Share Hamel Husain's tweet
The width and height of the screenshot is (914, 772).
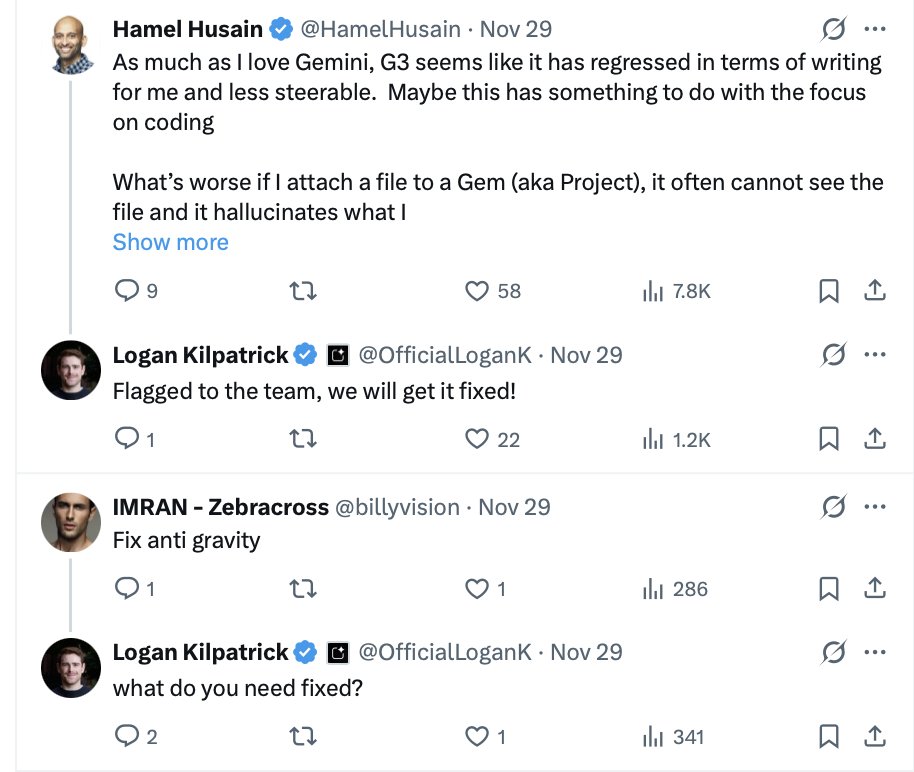click(874, 291)
